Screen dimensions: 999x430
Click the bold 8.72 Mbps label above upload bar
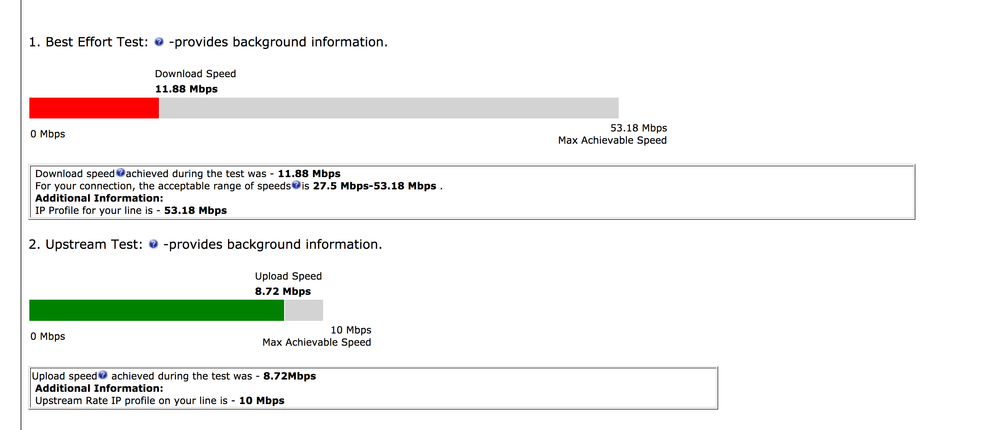coord(283,292)
